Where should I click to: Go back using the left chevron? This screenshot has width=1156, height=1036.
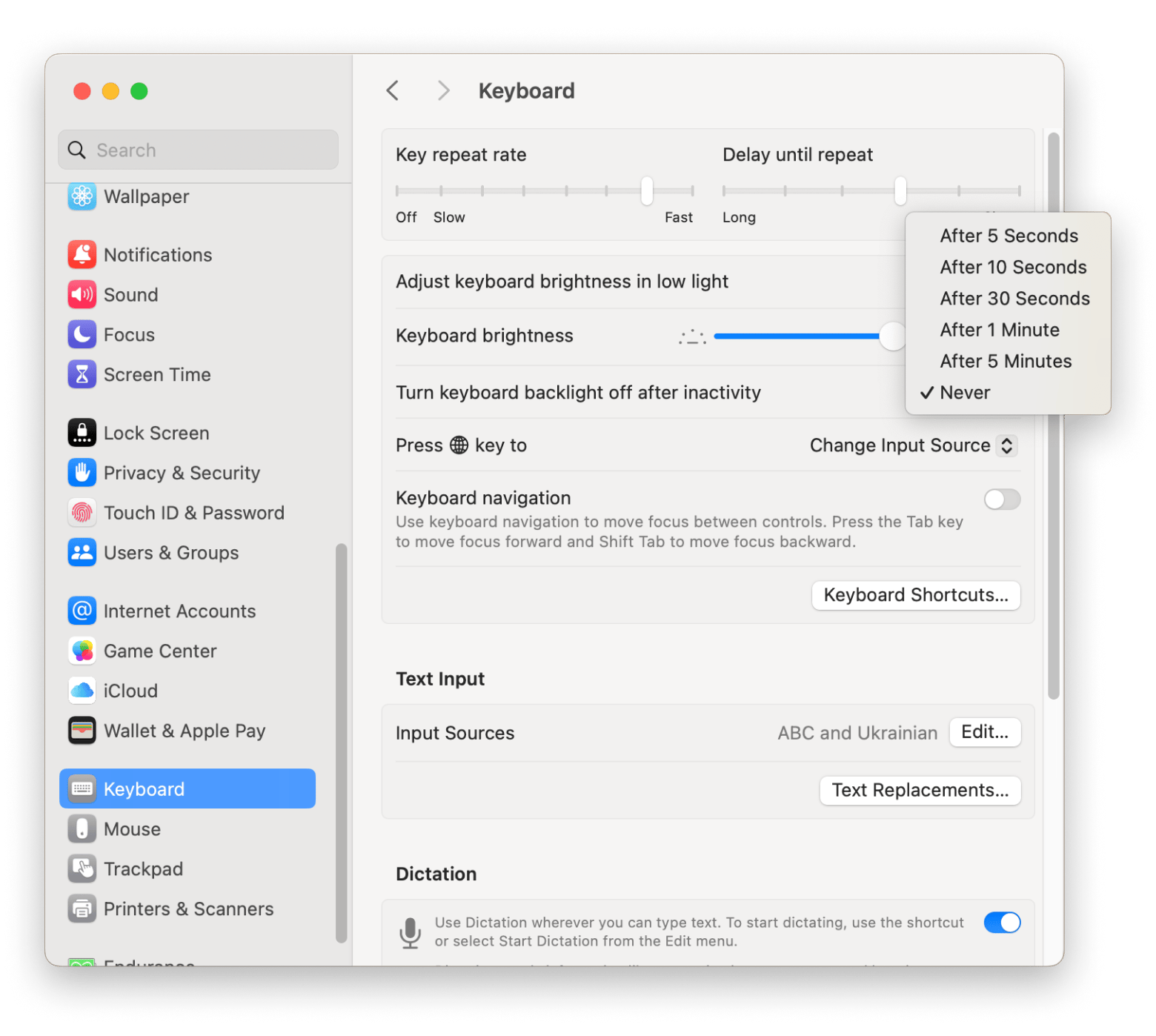coord(393,91)
